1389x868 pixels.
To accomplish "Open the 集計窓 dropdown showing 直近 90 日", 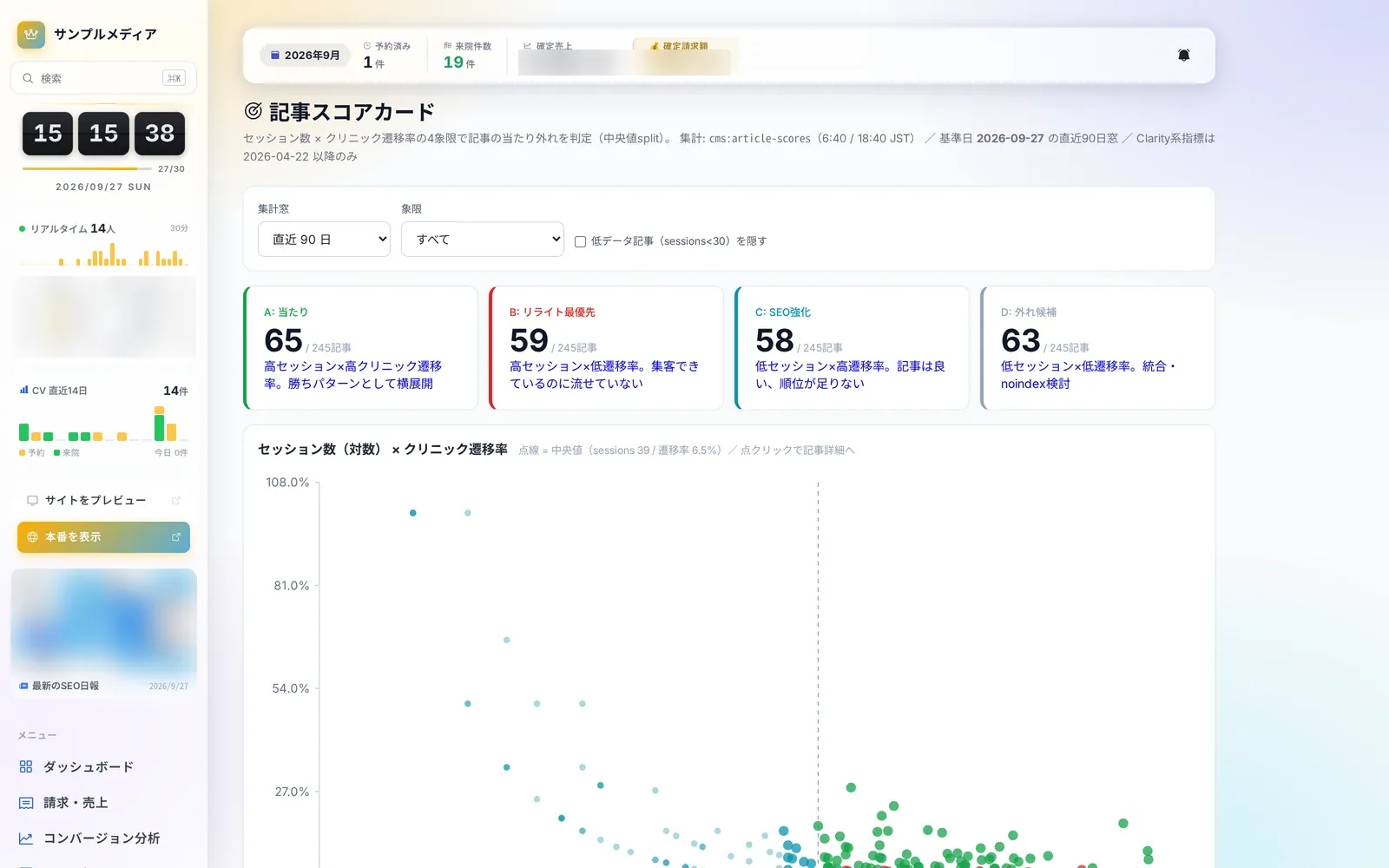I will pos(324,240).
